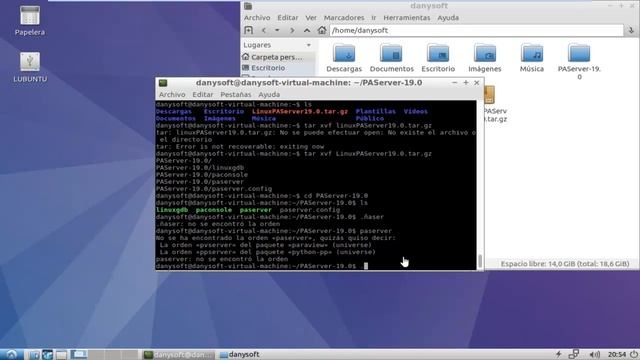Select the Música folder
Screen dimensions: 640x360
531,58
